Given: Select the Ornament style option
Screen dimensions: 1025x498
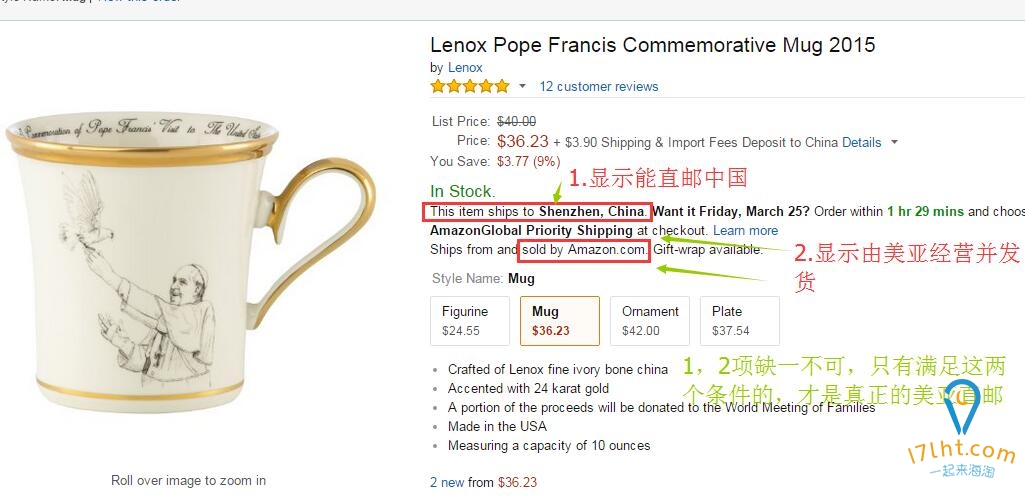Looking at the screenshot, I should click(x=650, y=321).
